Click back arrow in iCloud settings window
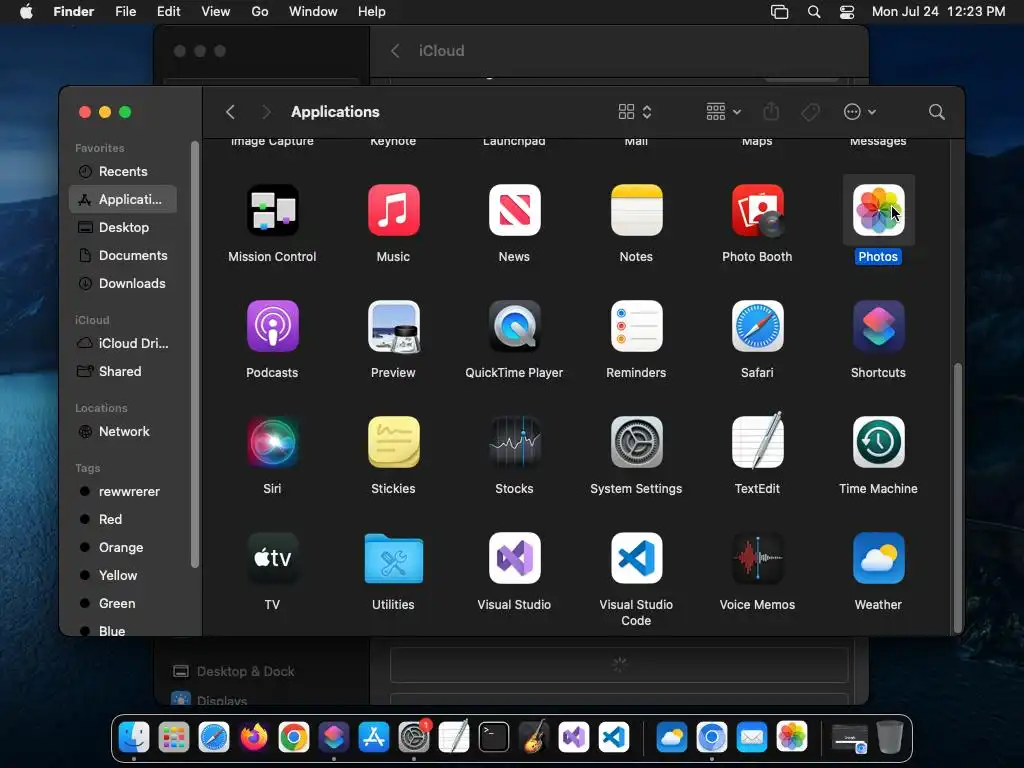The width and height of the screenshot is (1024, 768). coord(395,51)
